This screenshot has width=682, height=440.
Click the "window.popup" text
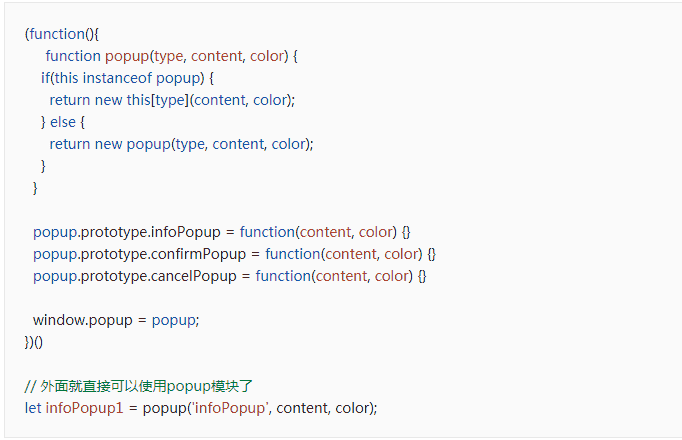point(78,320)
